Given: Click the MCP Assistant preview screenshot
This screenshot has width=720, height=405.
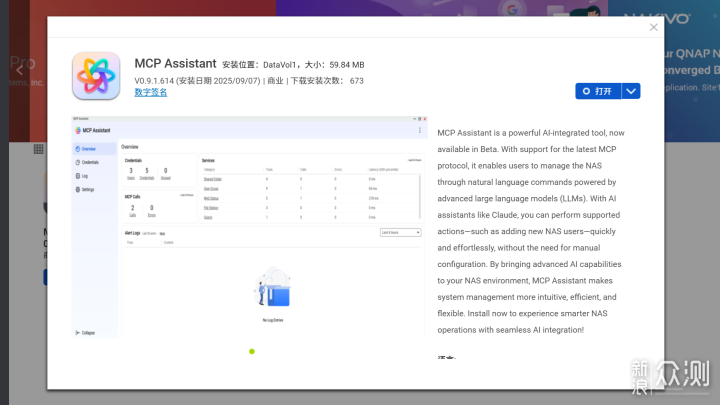Looking at the screenshot, I should point(249,227).
